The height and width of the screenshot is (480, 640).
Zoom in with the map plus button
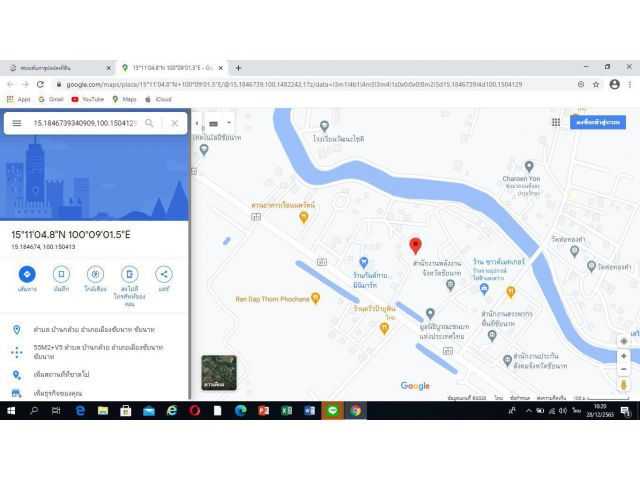coord(624,356)
